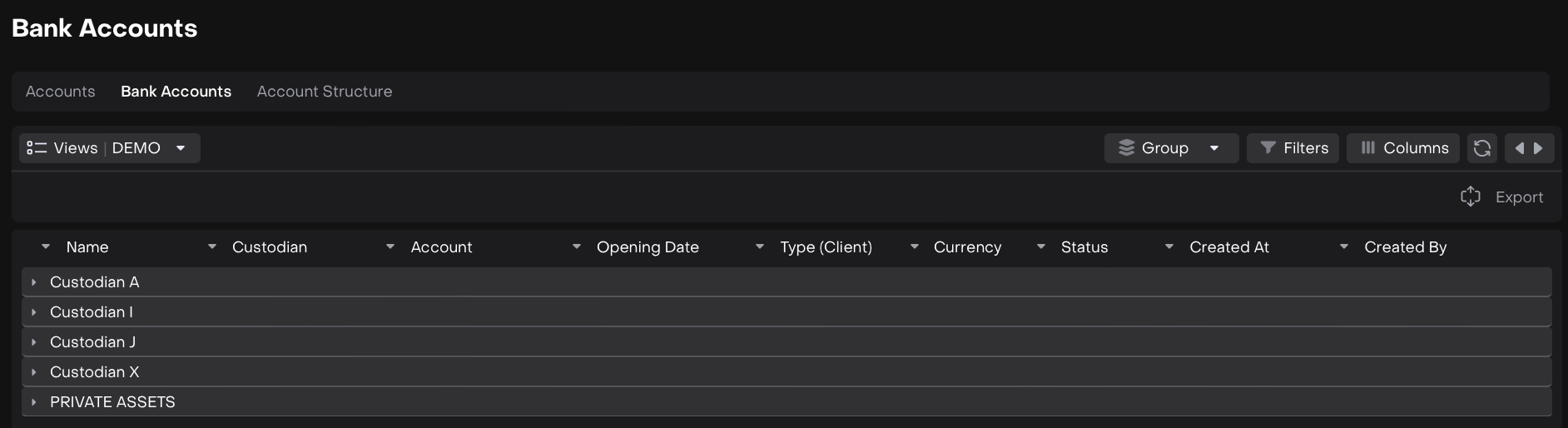This screenshot has width=1568, height=428.
Task: Expand the PRIVATE ASSETS group row
Action: 34,402
